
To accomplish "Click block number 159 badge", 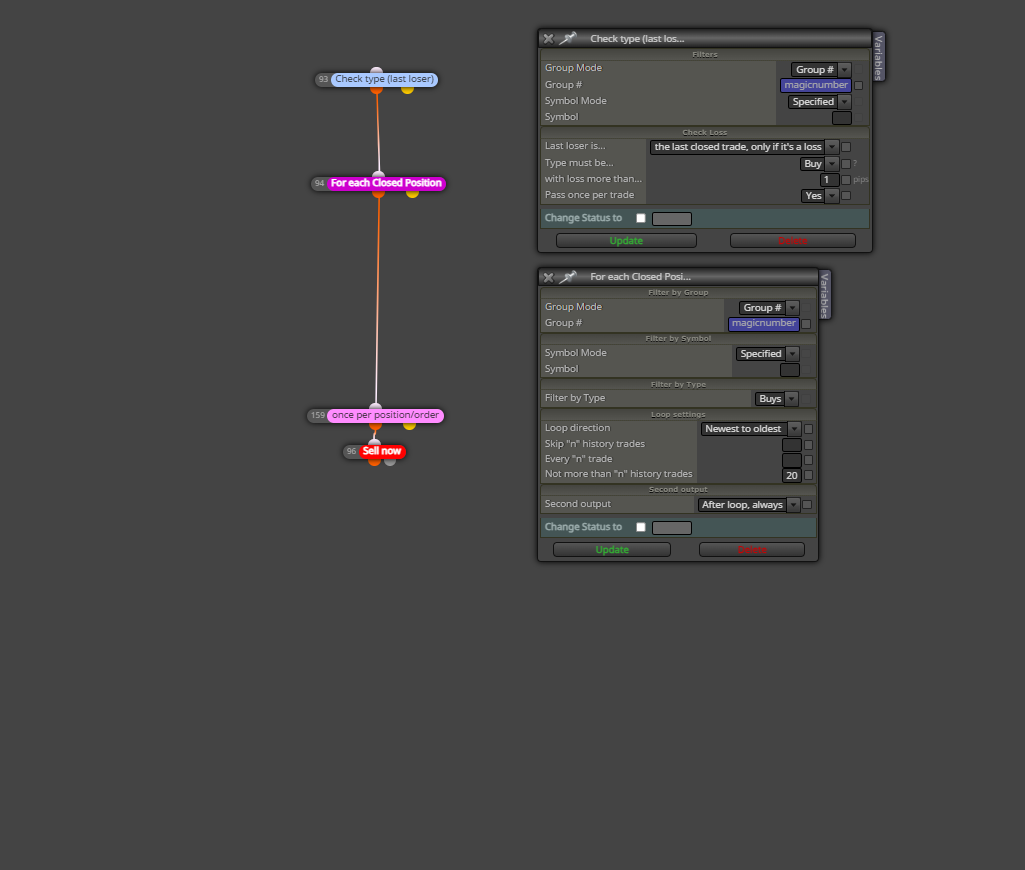I will click(318, 415).
